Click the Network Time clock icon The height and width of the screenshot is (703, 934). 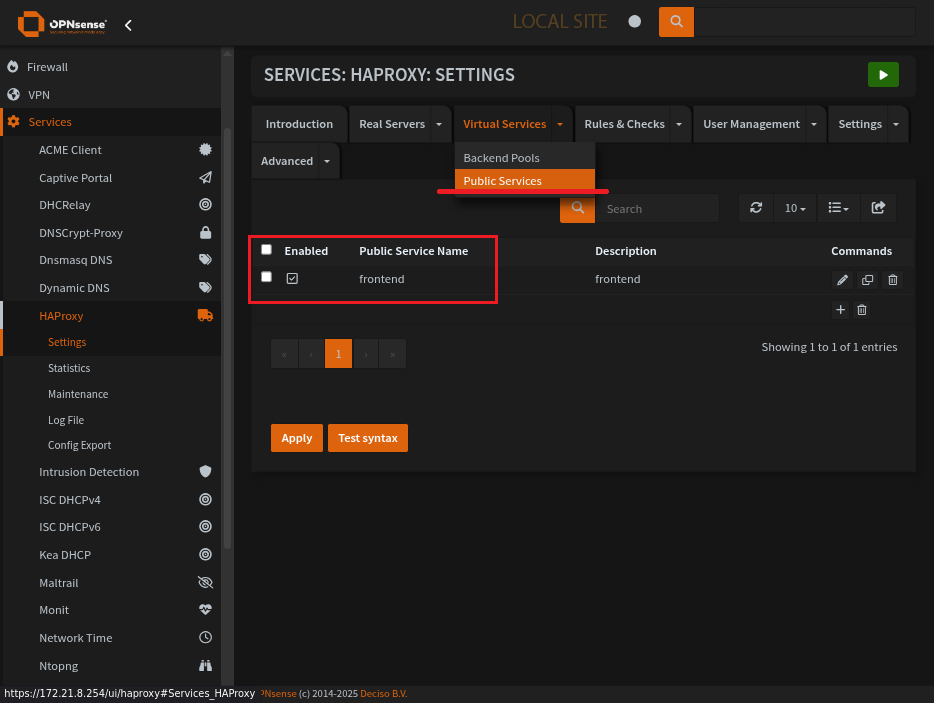click(206, 637)
